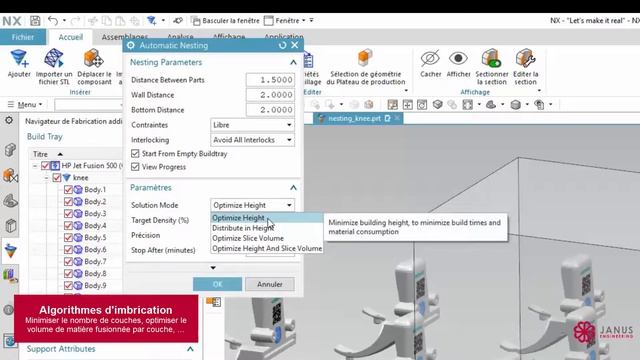This screenshot has width=640, height=360.
Task: Collapse the Support Attributes section
Action: (x=190, y=349)
